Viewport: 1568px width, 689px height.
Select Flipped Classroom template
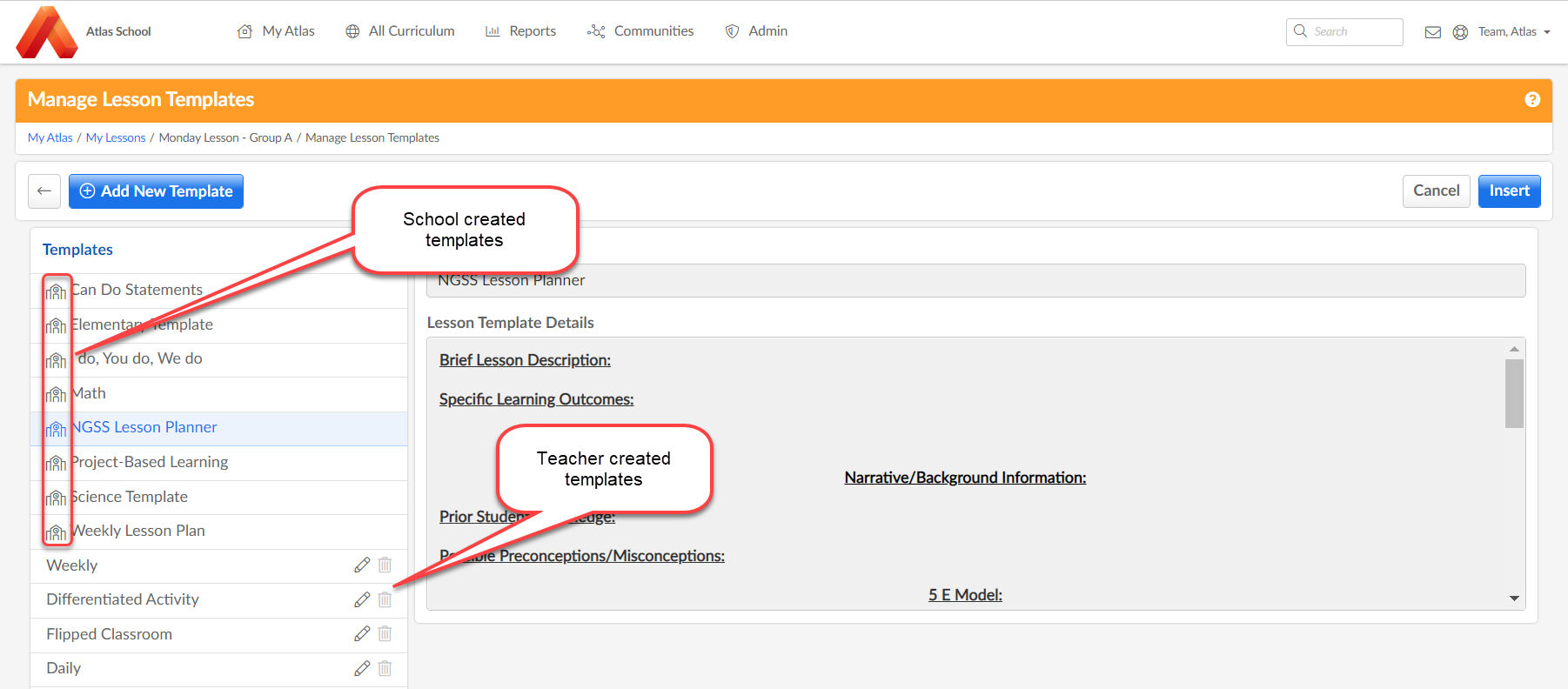[219, 634]
